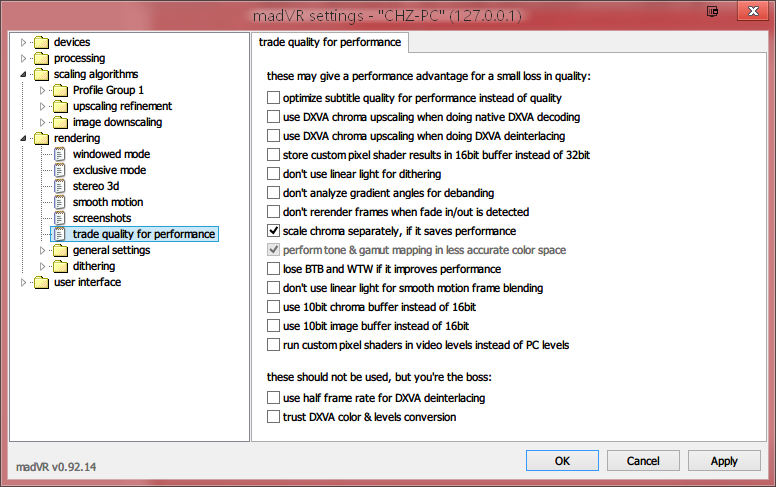Click the upscaling refinement folder icon
The height and width of the screenshot is (487, 776).
pos(60,106)
